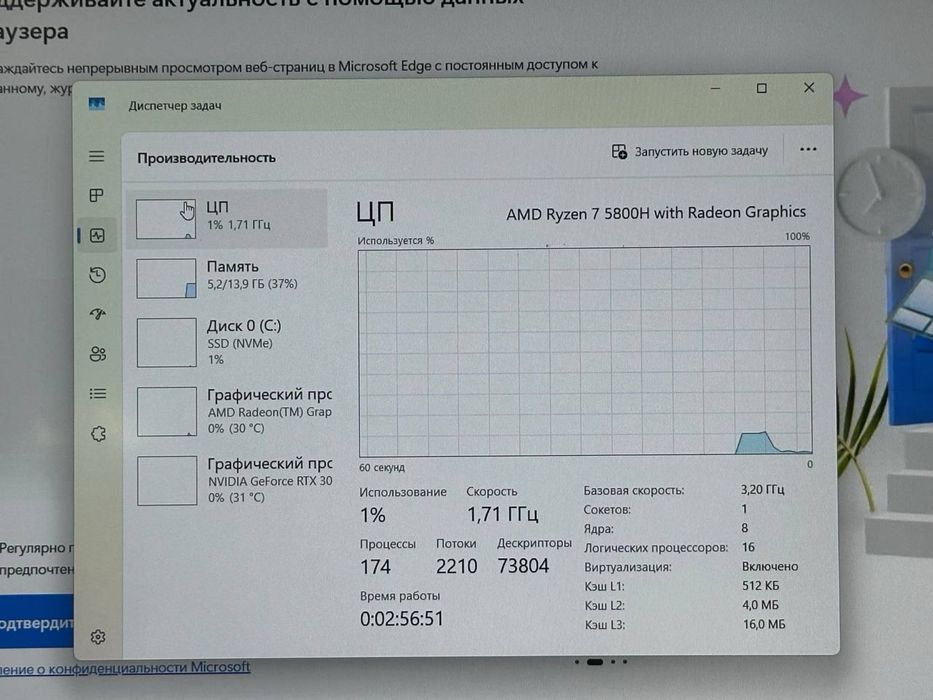
Task: Click 'Запустить новую задачу' button label
Action: 701,151
